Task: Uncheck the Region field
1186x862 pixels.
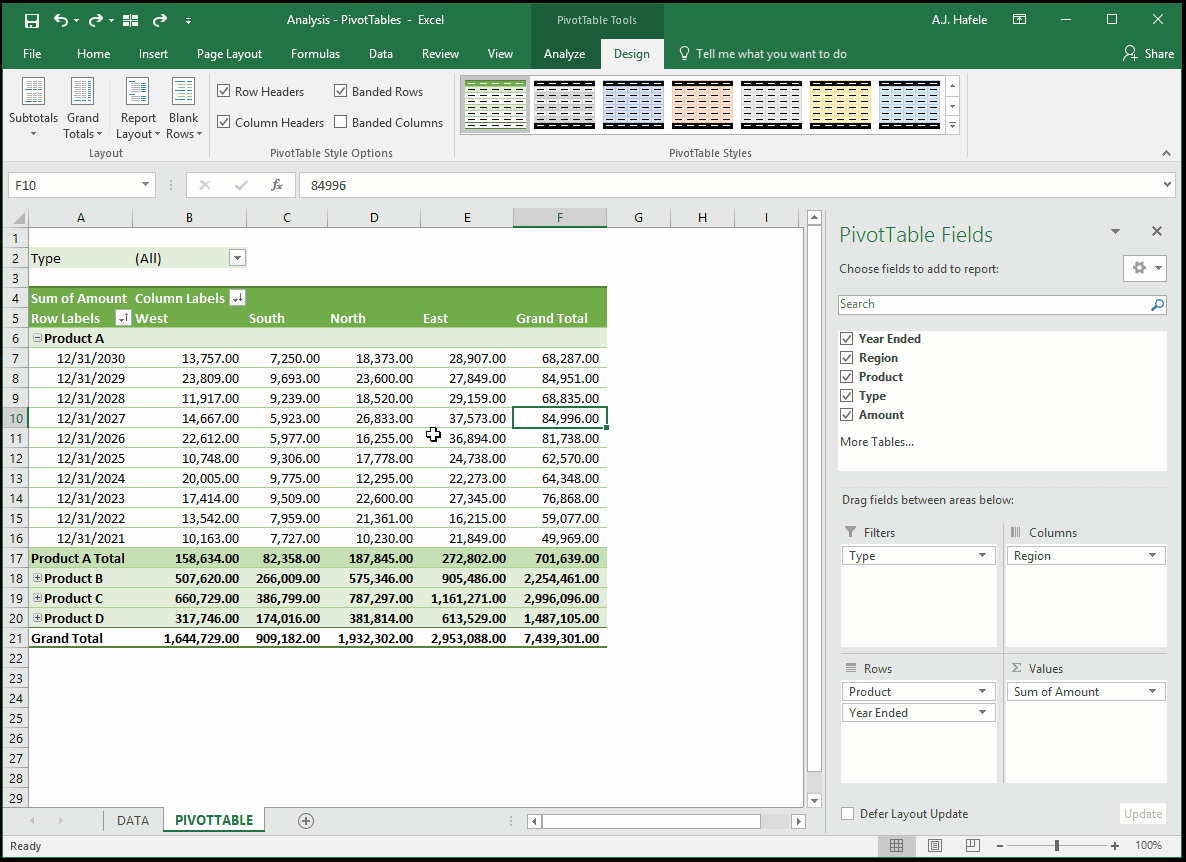Action: [847, 358]
